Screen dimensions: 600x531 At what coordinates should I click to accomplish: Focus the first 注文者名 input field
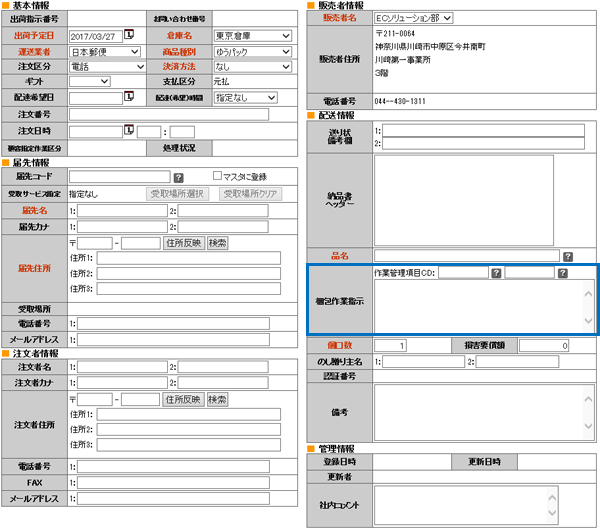[x=122, y=367]
